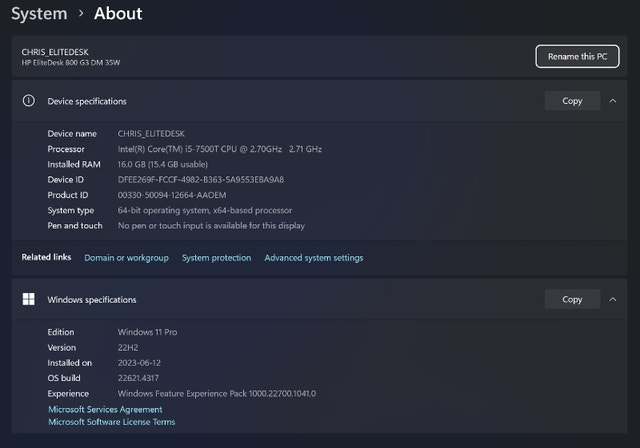Go back to System breadcrumb
Image resolution: width=640 pixels, height=448 pixels.
pos(39,13)
